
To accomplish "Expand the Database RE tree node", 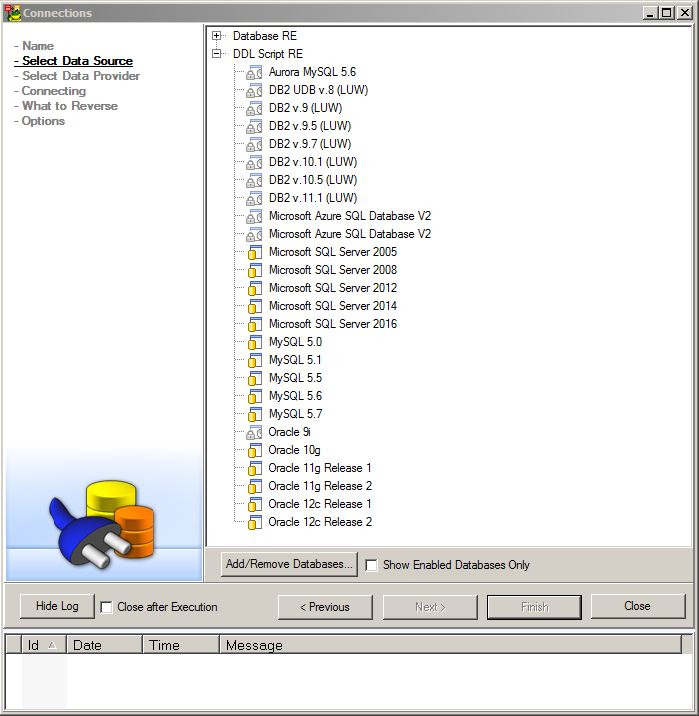I will (217, 36).
